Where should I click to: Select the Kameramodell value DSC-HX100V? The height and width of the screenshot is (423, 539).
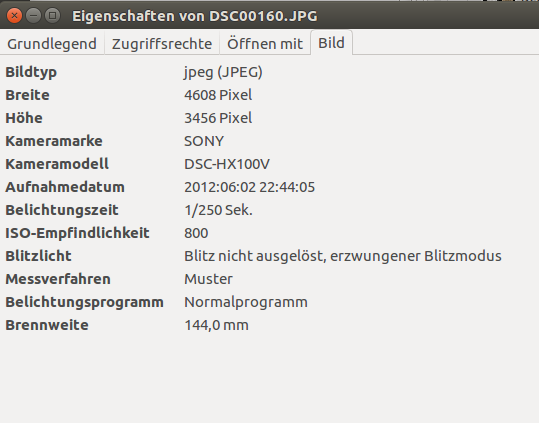[227, 164]
